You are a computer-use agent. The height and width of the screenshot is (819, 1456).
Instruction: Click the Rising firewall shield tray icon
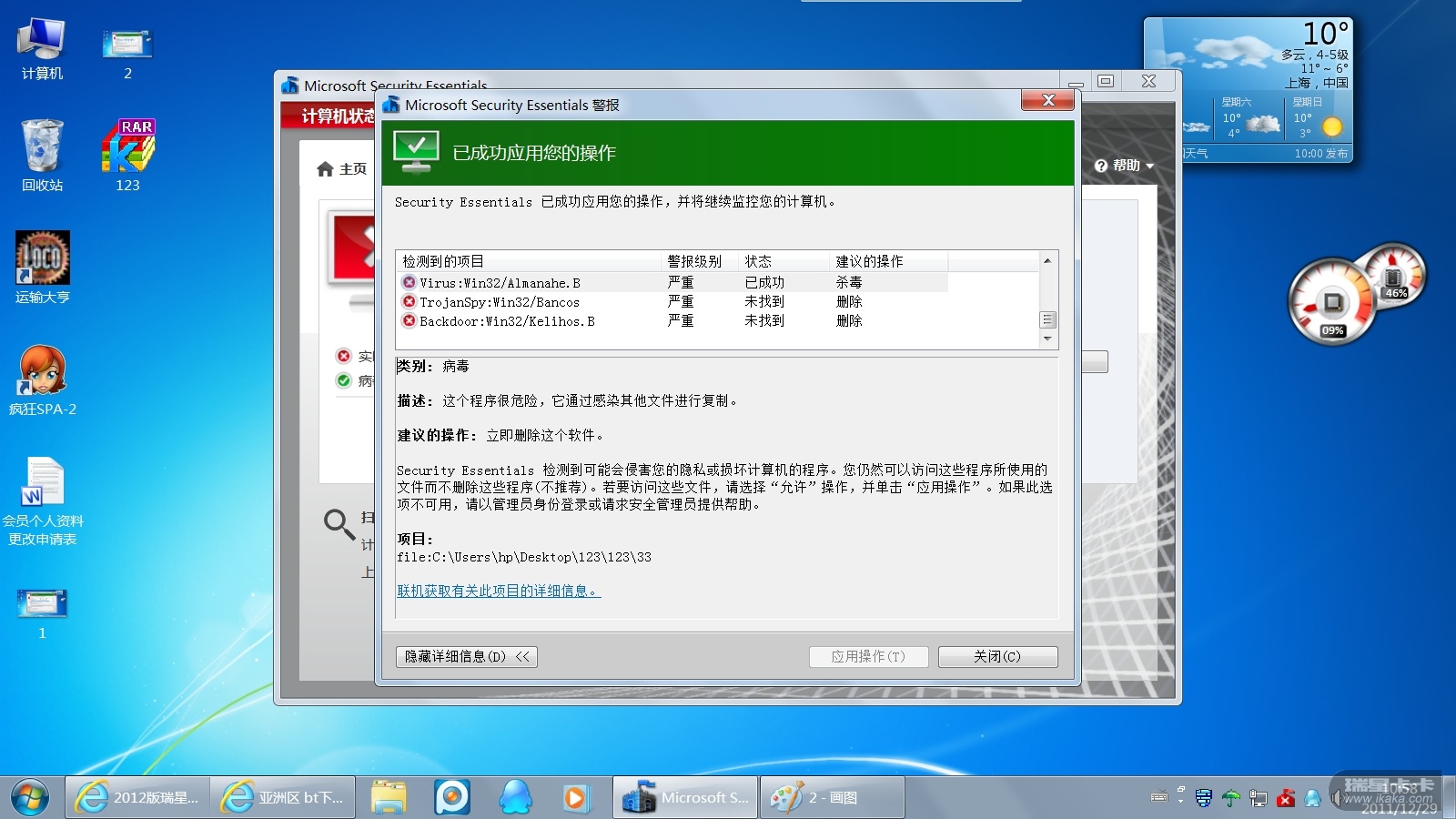[1203, 798]
